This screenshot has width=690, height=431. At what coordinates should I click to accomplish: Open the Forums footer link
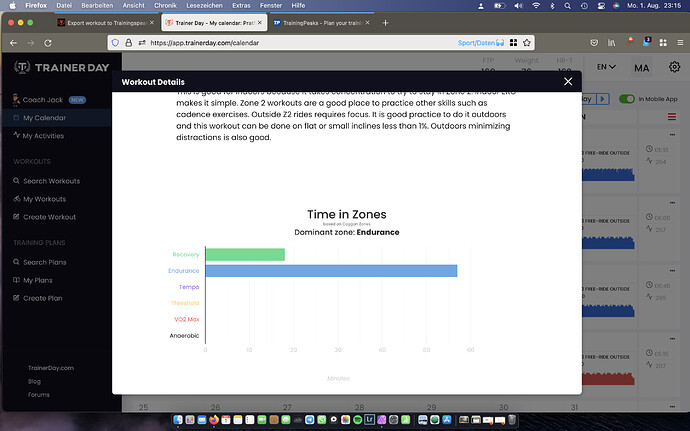pos(39,395)
